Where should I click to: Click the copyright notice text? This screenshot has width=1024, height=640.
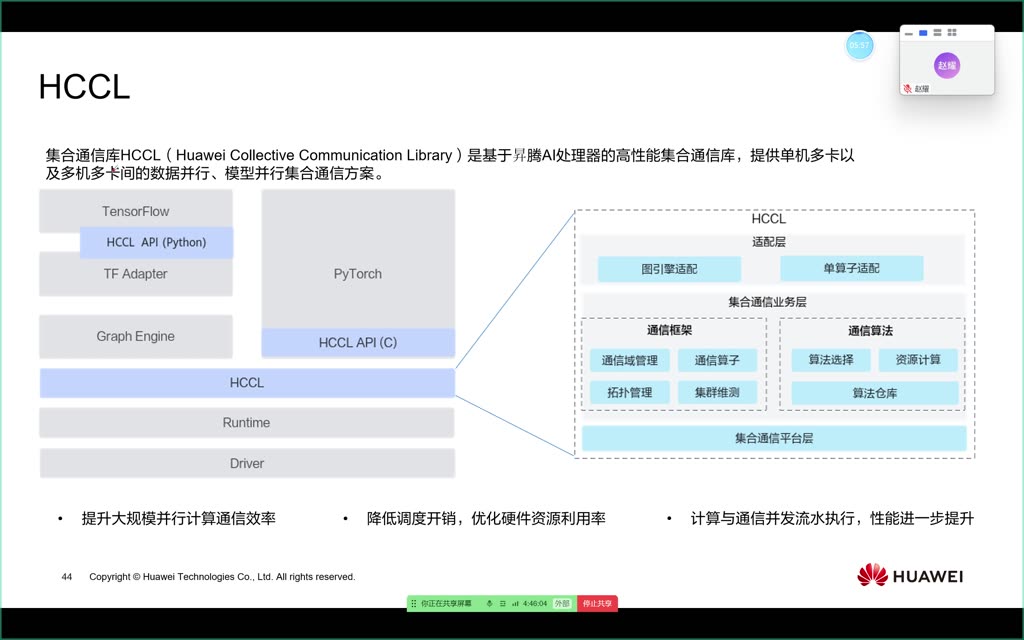click(x=222, y=577)
